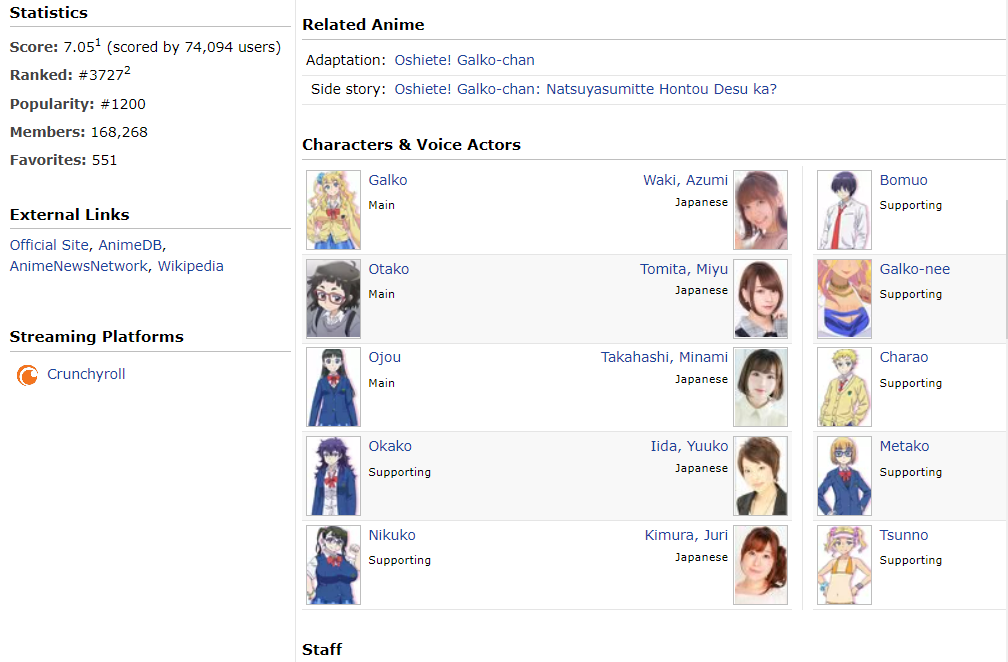The image size is (1008, 662).
Task: Open the Galko-nee character name link
Action: click(x=914, y=270)
